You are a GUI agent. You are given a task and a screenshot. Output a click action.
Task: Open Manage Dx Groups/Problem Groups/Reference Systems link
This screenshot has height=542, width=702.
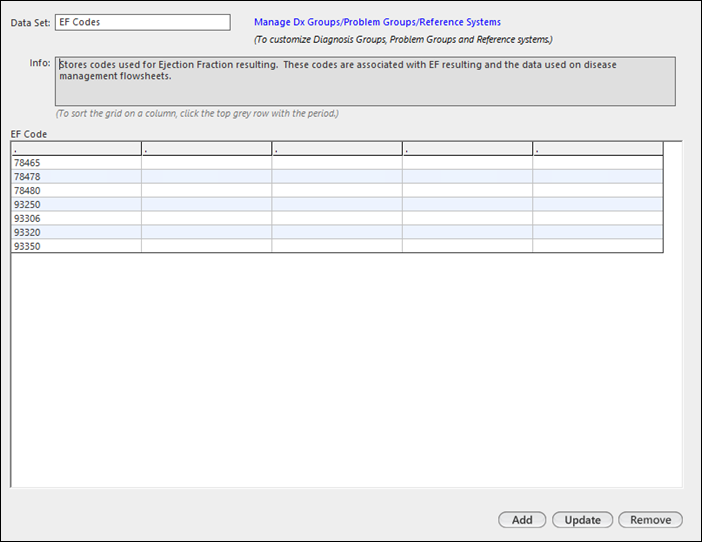pos(377,22)
